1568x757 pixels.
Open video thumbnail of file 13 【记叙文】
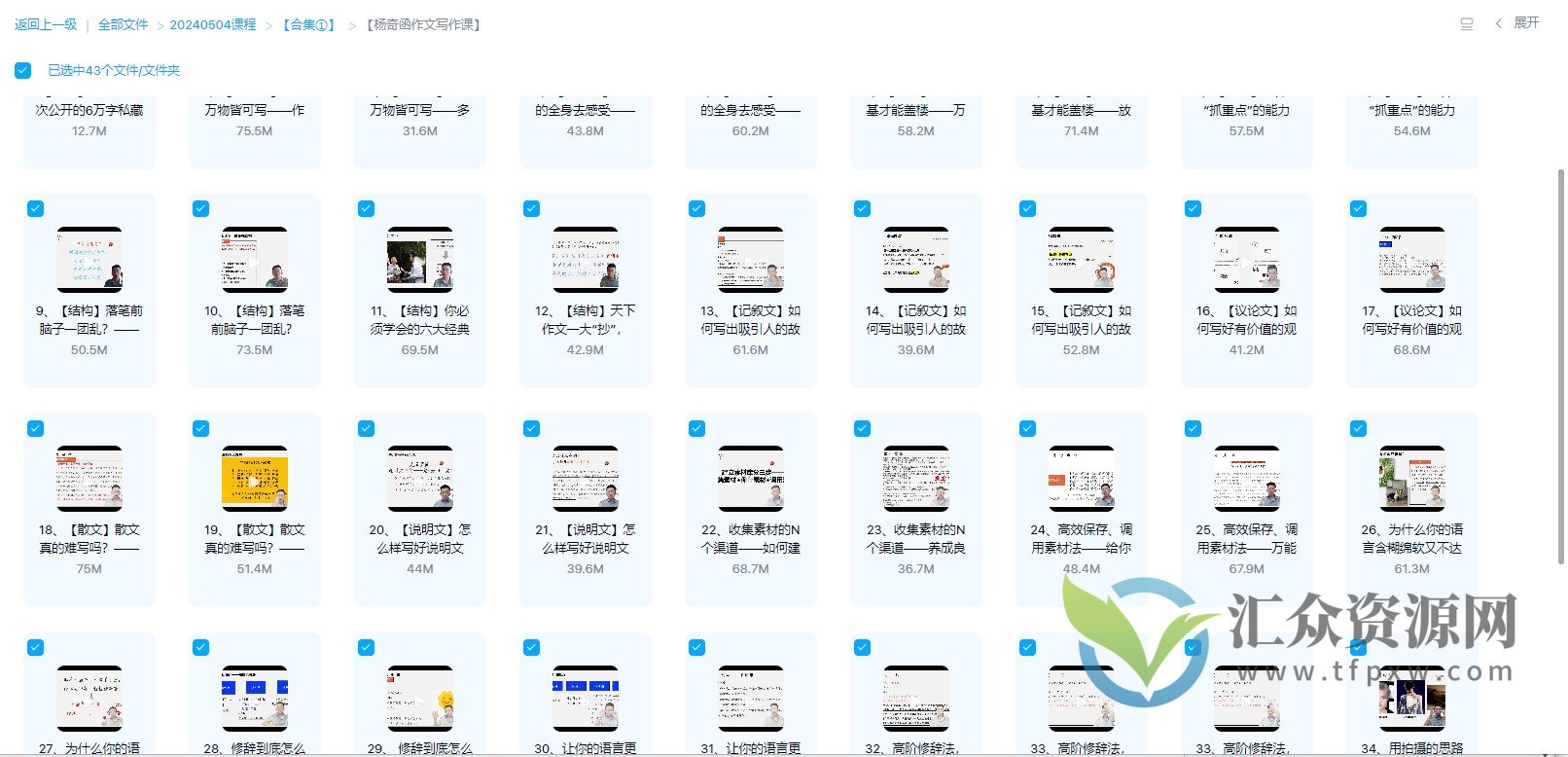click(x=751, y=260)
